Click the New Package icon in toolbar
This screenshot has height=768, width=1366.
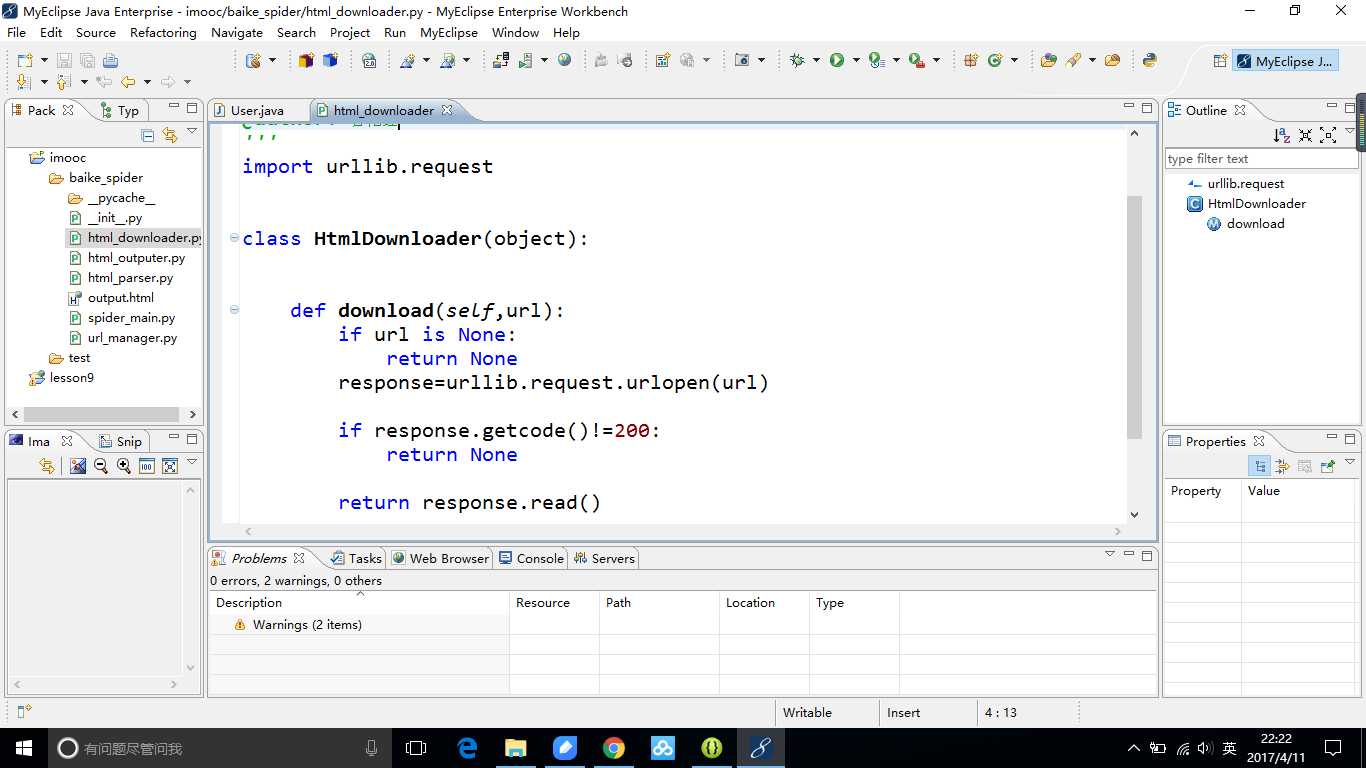point(971,61)
